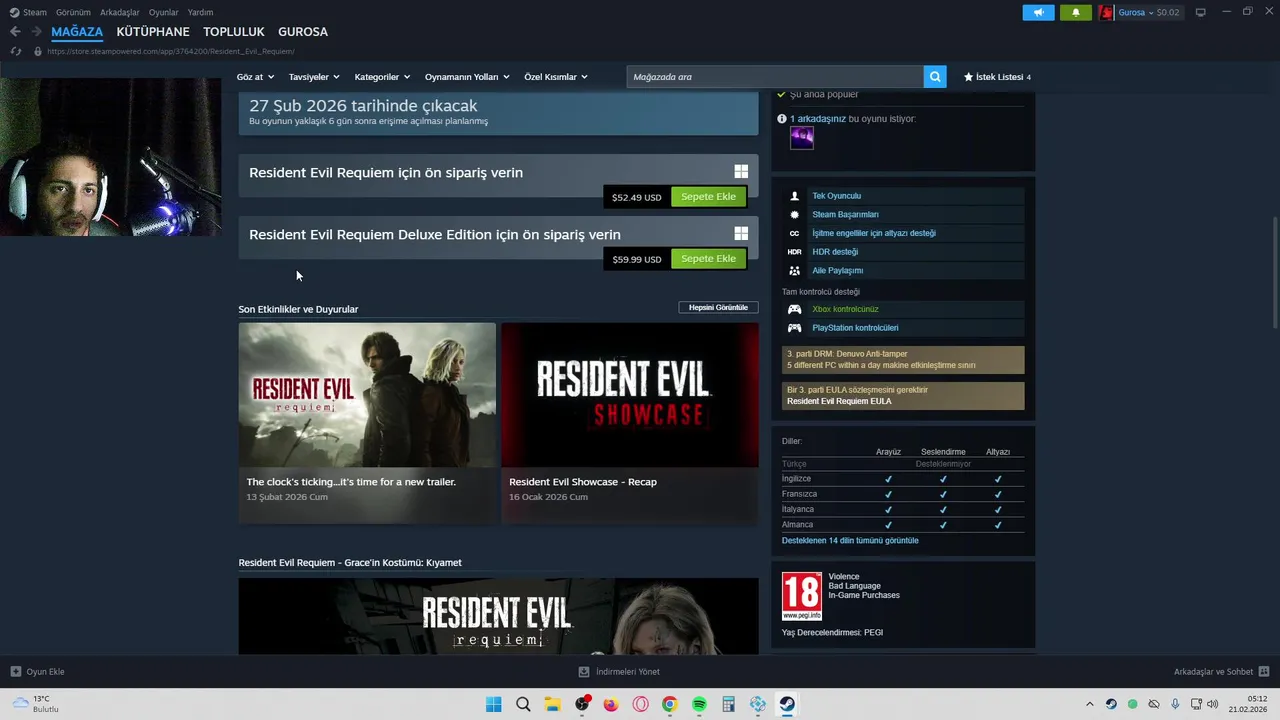Open the new trailer announcement thumbnail
This screenshot has height=720, width=1280.
click(367, 395)
